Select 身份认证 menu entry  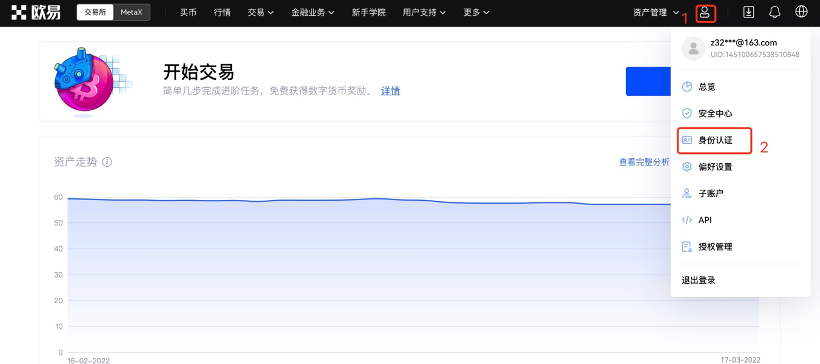point(714,140)
